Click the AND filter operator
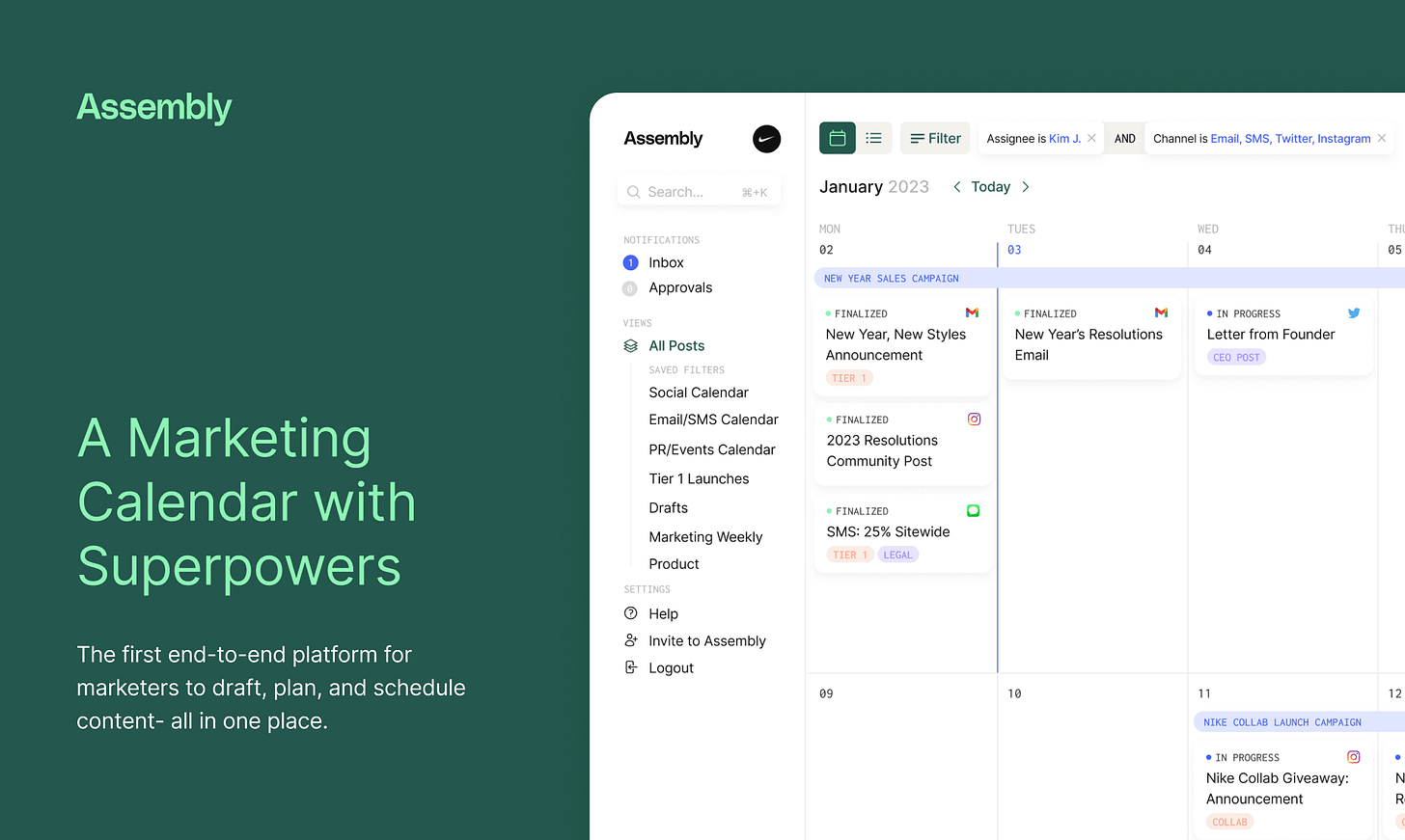 coord(1124,139)
